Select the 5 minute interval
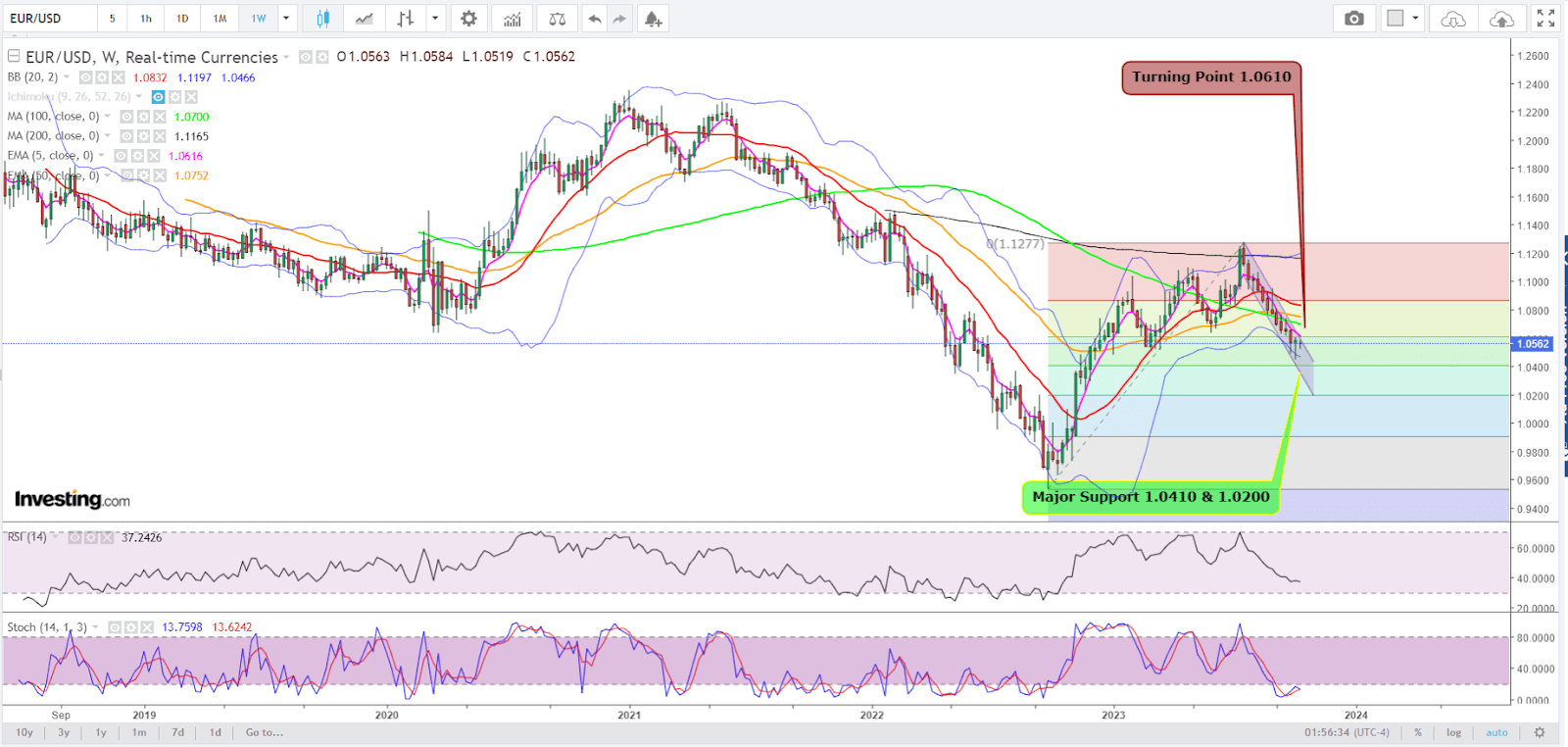 coord(113,19)
